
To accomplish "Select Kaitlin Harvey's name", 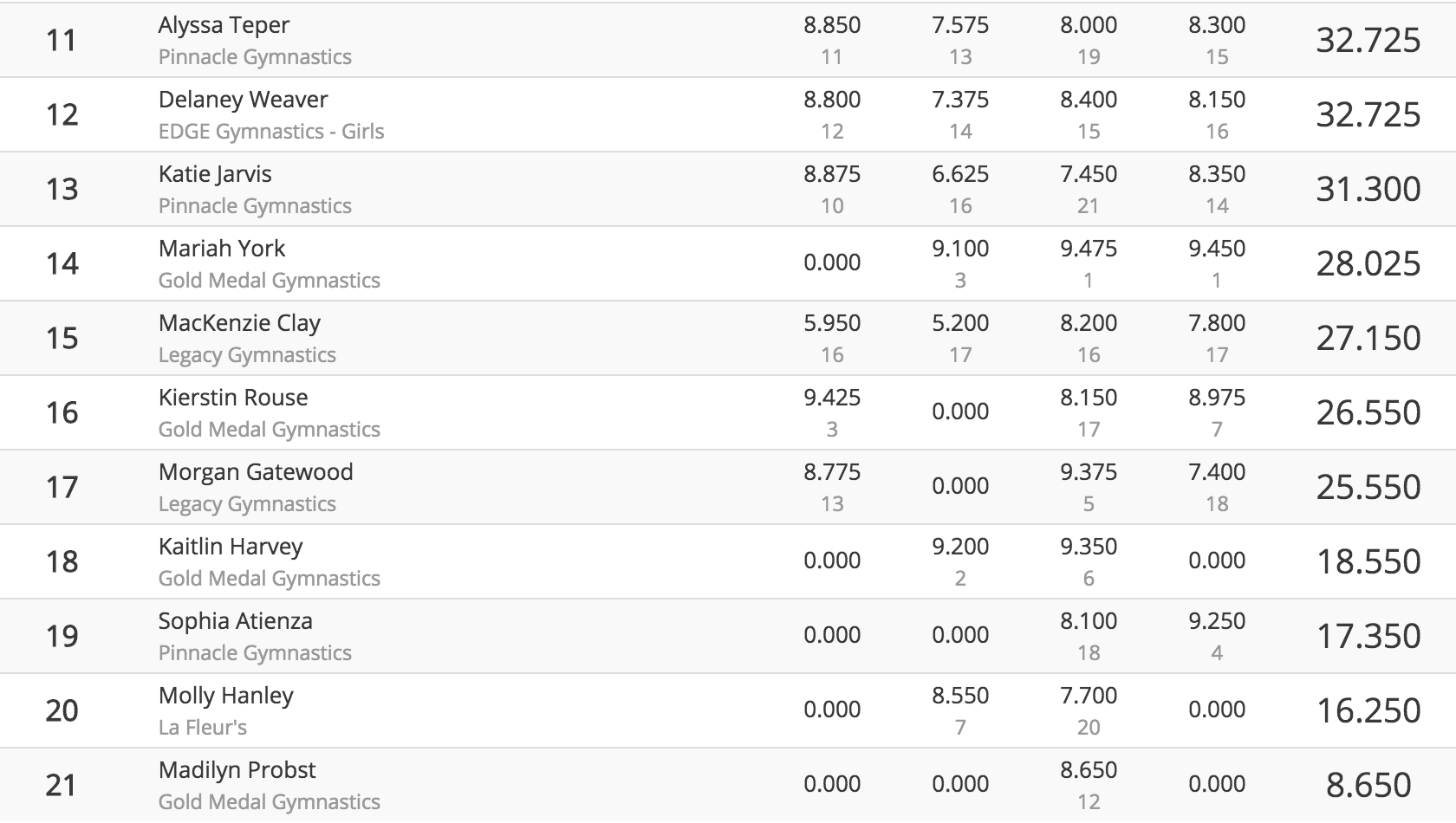I will 231,547.
